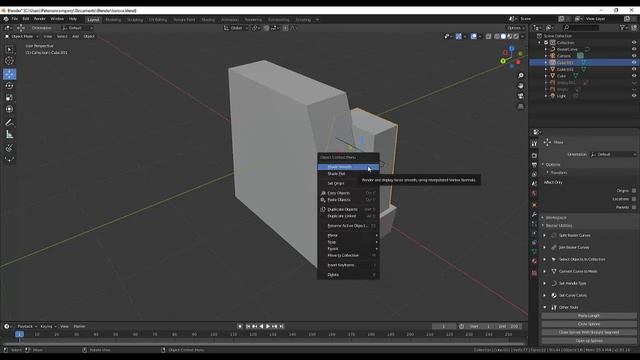Click the pan hand viewport icon
The image size is (640, 360).
(x=520, y=86)
